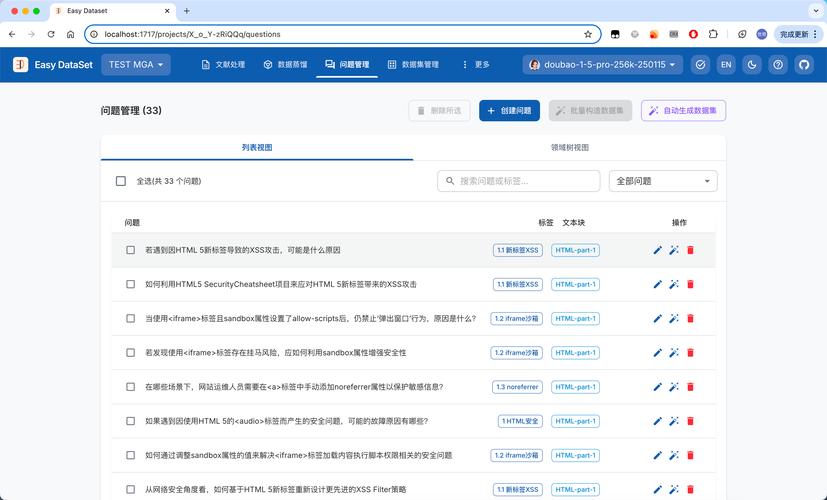This screenshot has height=500, width=827.
Task: Focus the 搜索问题或标签 search field
Action: pos(518,181)
